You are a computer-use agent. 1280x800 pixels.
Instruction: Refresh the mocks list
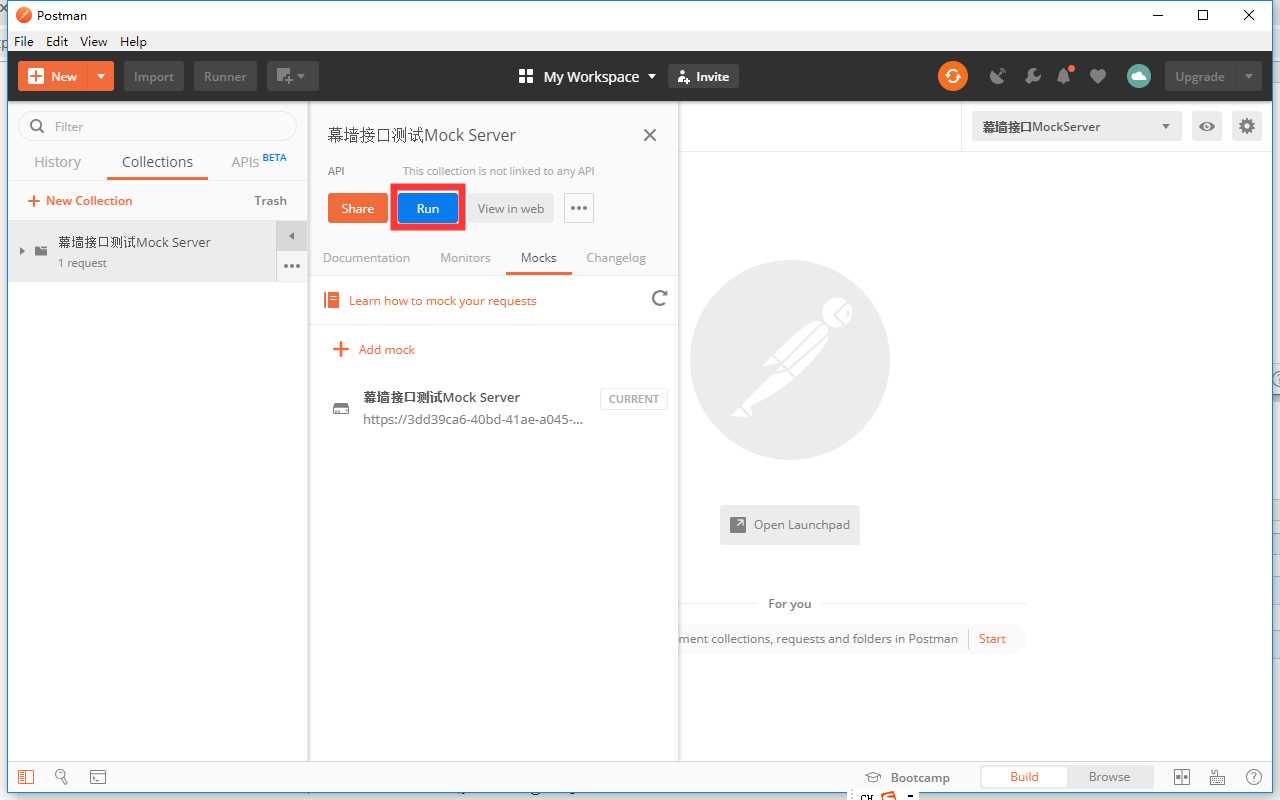click(x=659, y=298)
